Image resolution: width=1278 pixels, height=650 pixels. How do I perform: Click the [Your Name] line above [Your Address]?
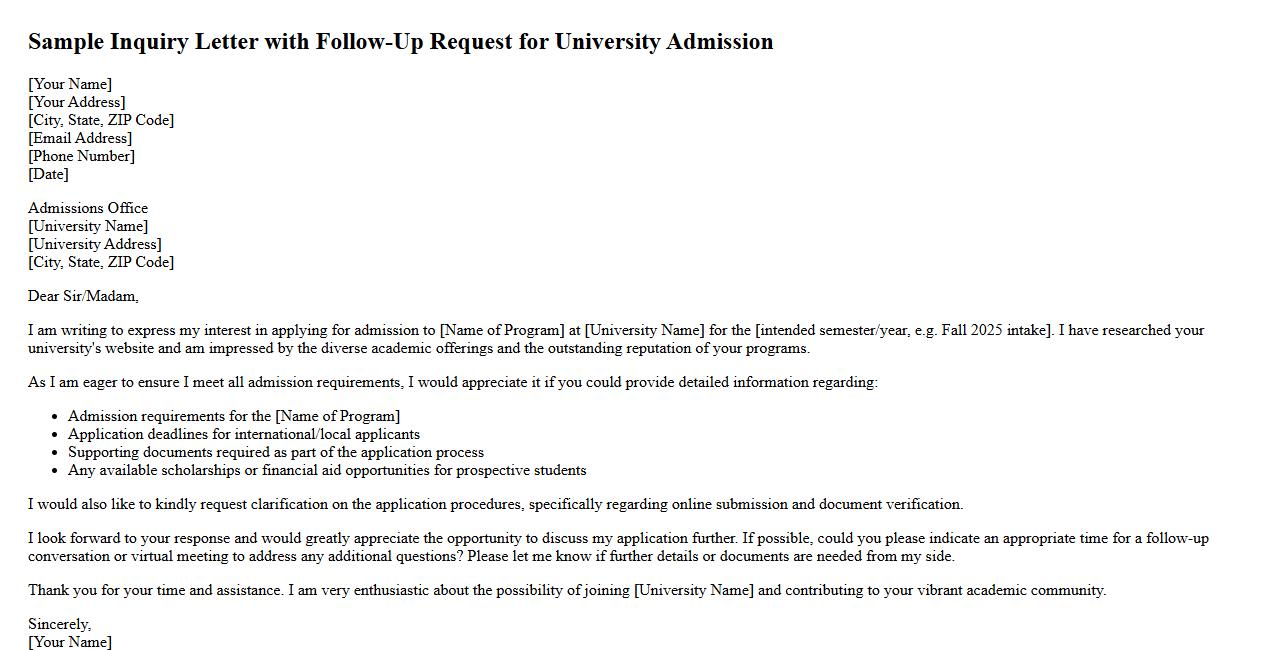70,84
